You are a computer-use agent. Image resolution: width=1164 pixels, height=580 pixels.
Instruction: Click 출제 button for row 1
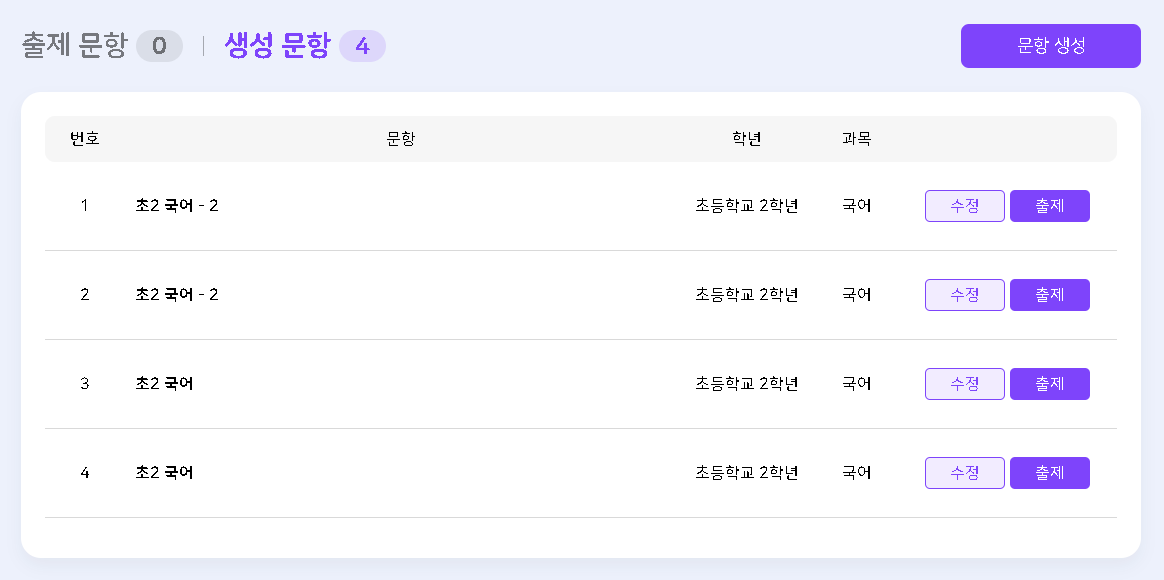point(1049,206)
